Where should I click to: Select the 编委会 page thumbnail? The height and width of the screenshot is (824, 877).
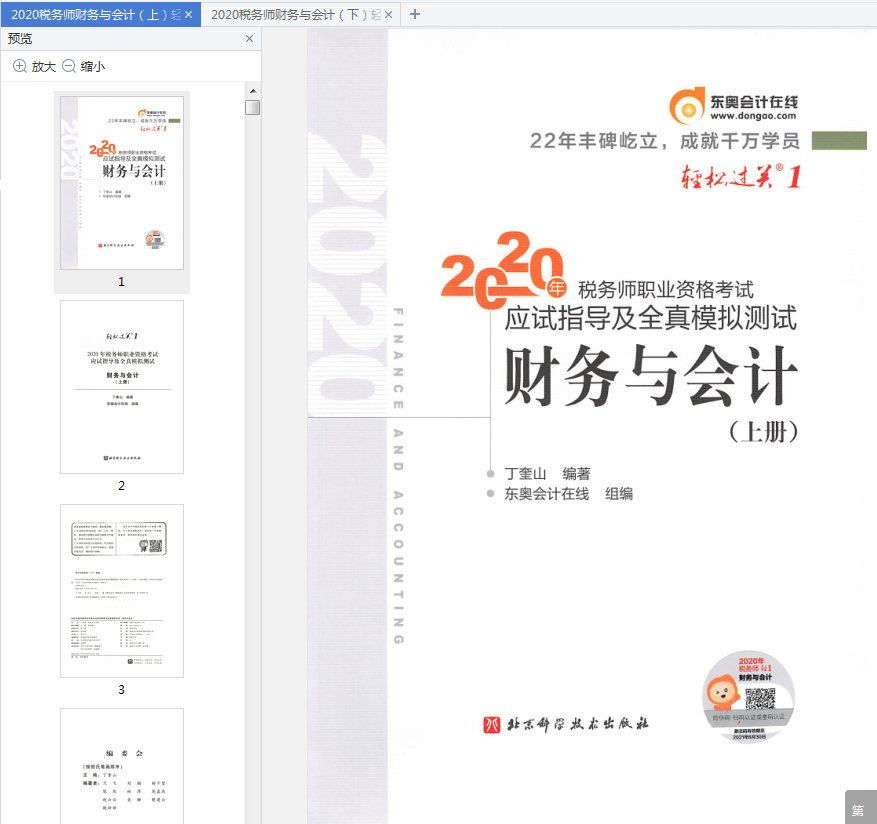[x=122, y=766]
